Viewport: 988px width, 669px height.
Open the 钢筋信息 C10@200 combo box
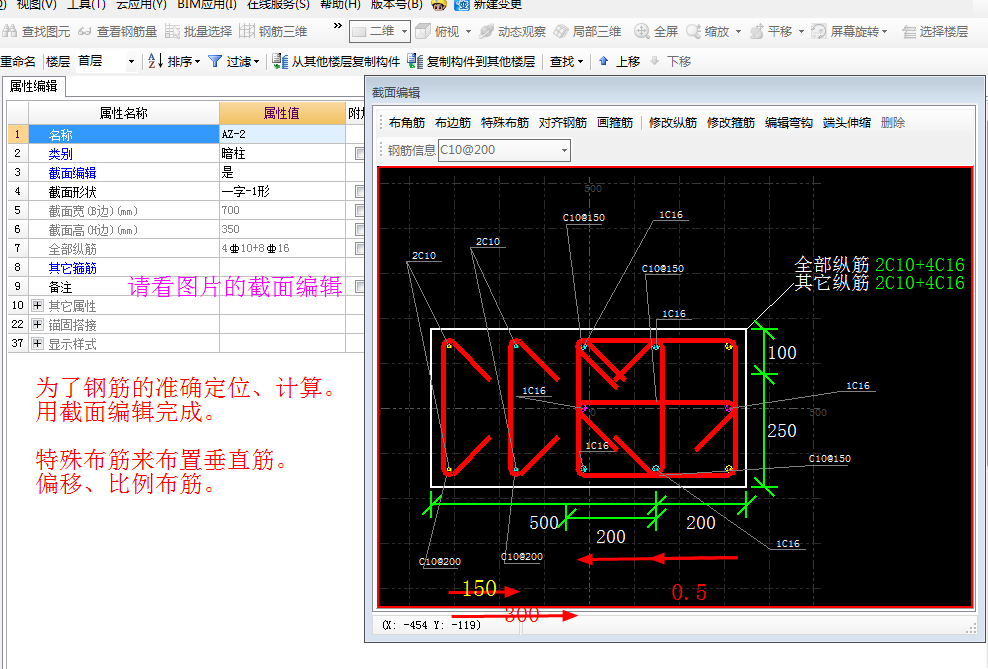[x=504, y=150]
